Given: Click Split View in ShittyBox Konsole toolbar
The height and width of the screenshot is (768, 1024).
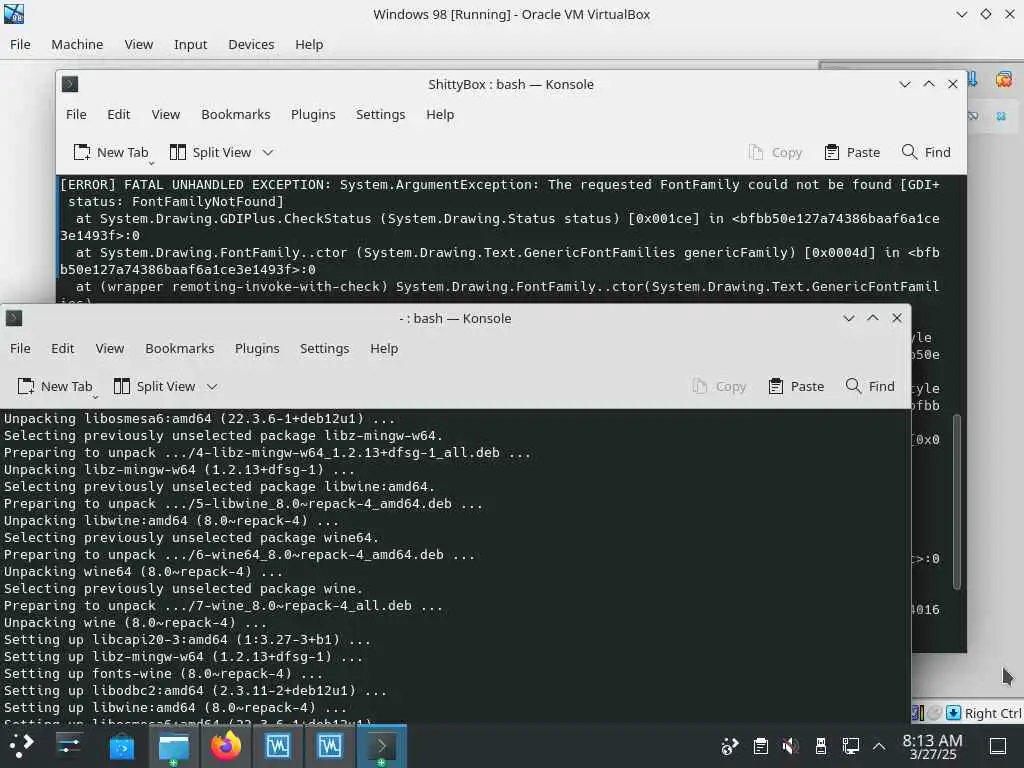Looking at the screenshot, I should 210,152.
